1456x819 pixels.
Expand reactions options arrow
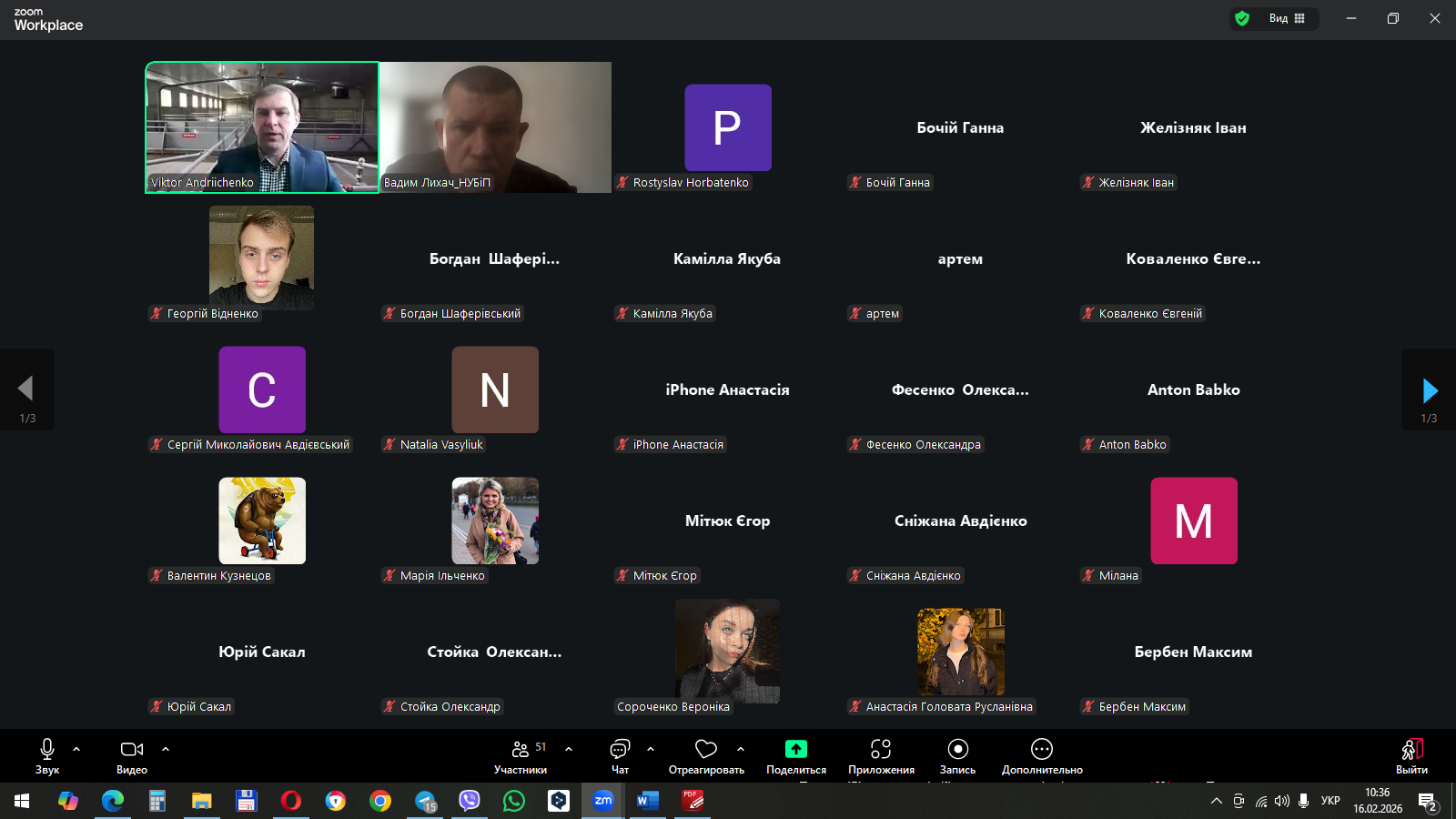[x=741, y=749]
